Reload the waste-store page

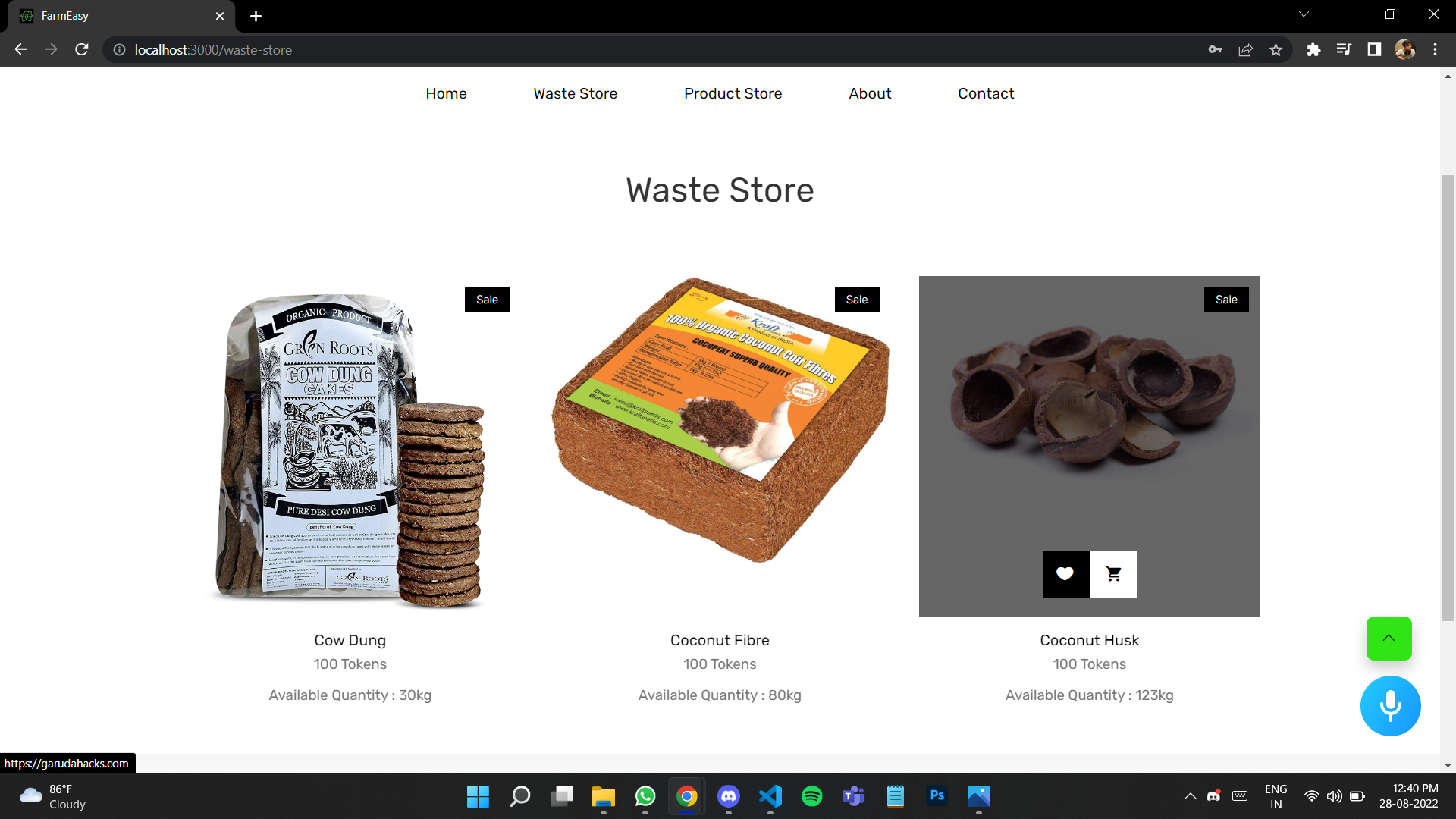tap(82, 50)
